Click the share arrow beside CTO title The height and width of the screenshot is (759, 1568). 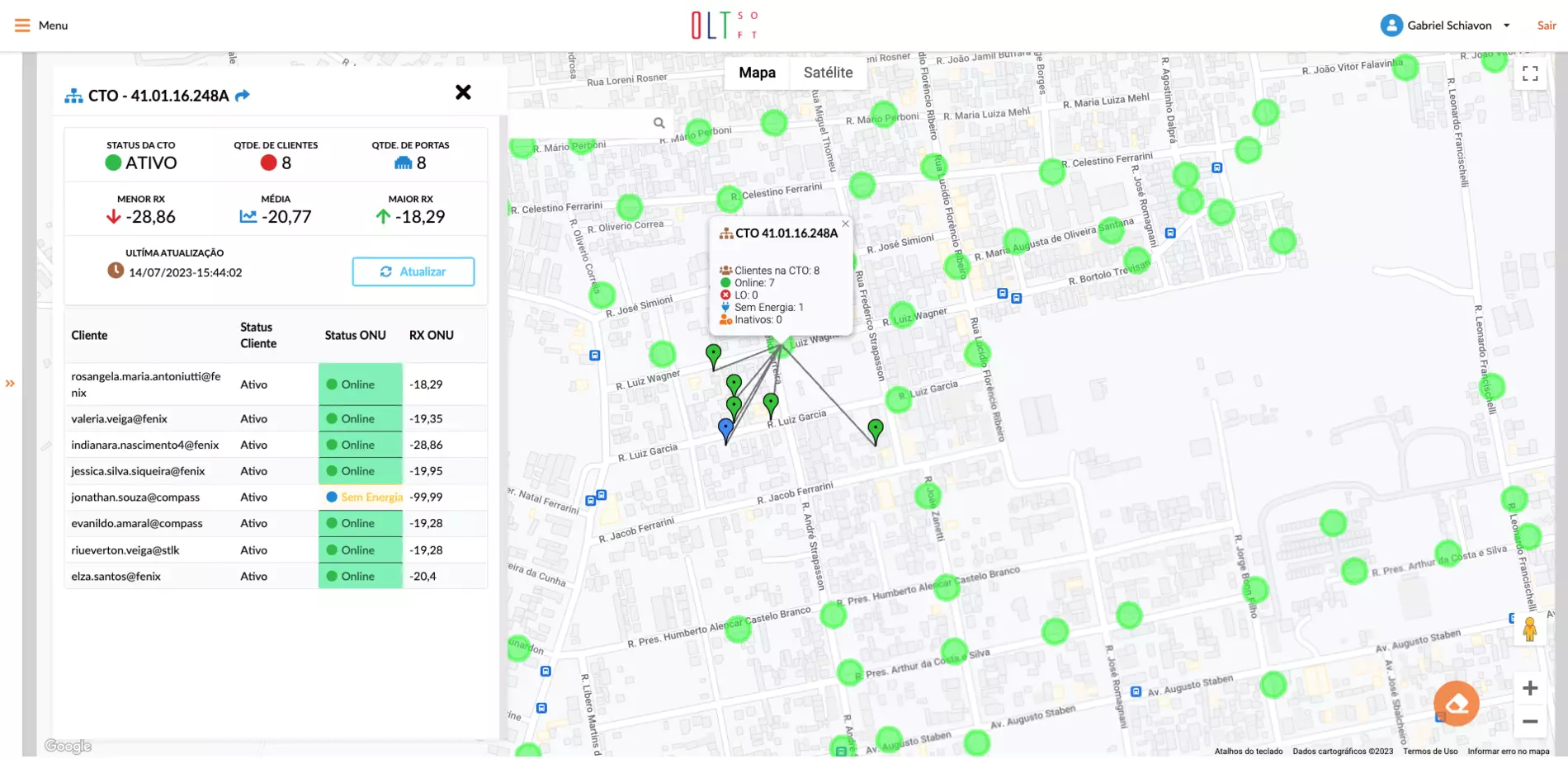242,96
